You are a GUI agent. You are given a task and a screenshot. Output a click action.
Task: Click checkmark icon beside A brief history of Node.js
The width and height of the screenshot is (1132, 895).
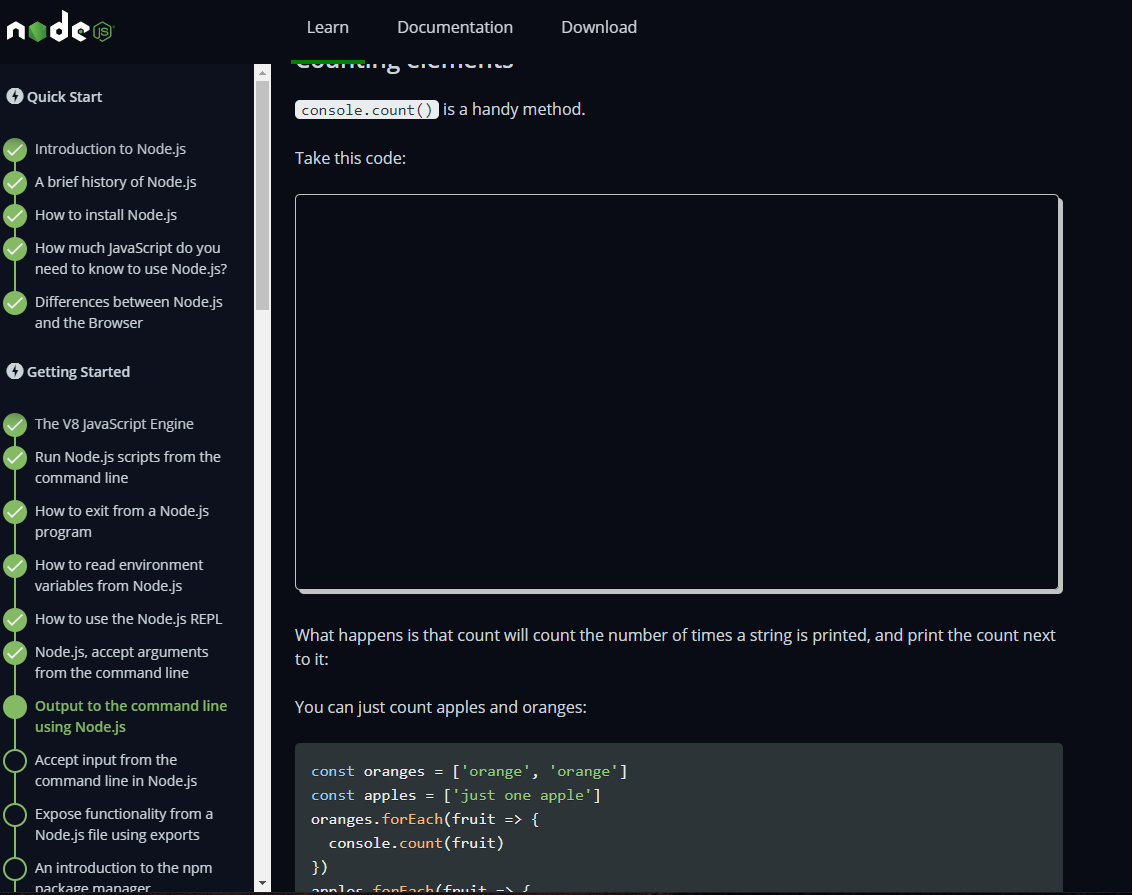[x=15, y=183]
